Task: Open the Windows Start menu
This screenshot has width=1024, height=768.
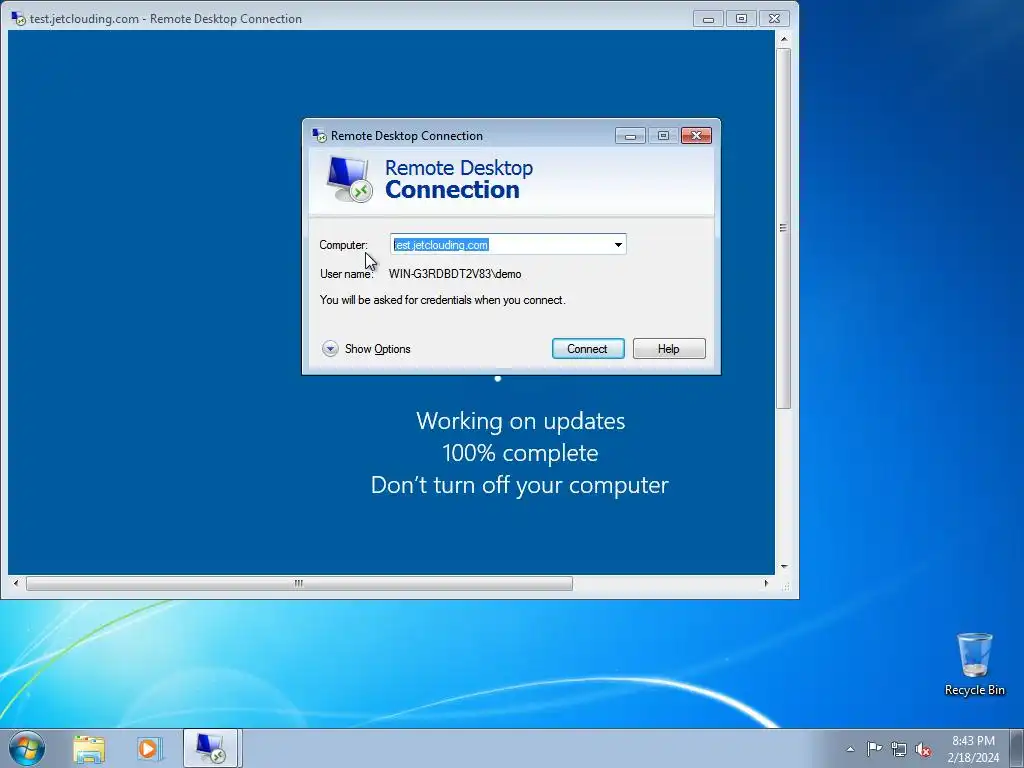Action: click(x=27, y=748)
